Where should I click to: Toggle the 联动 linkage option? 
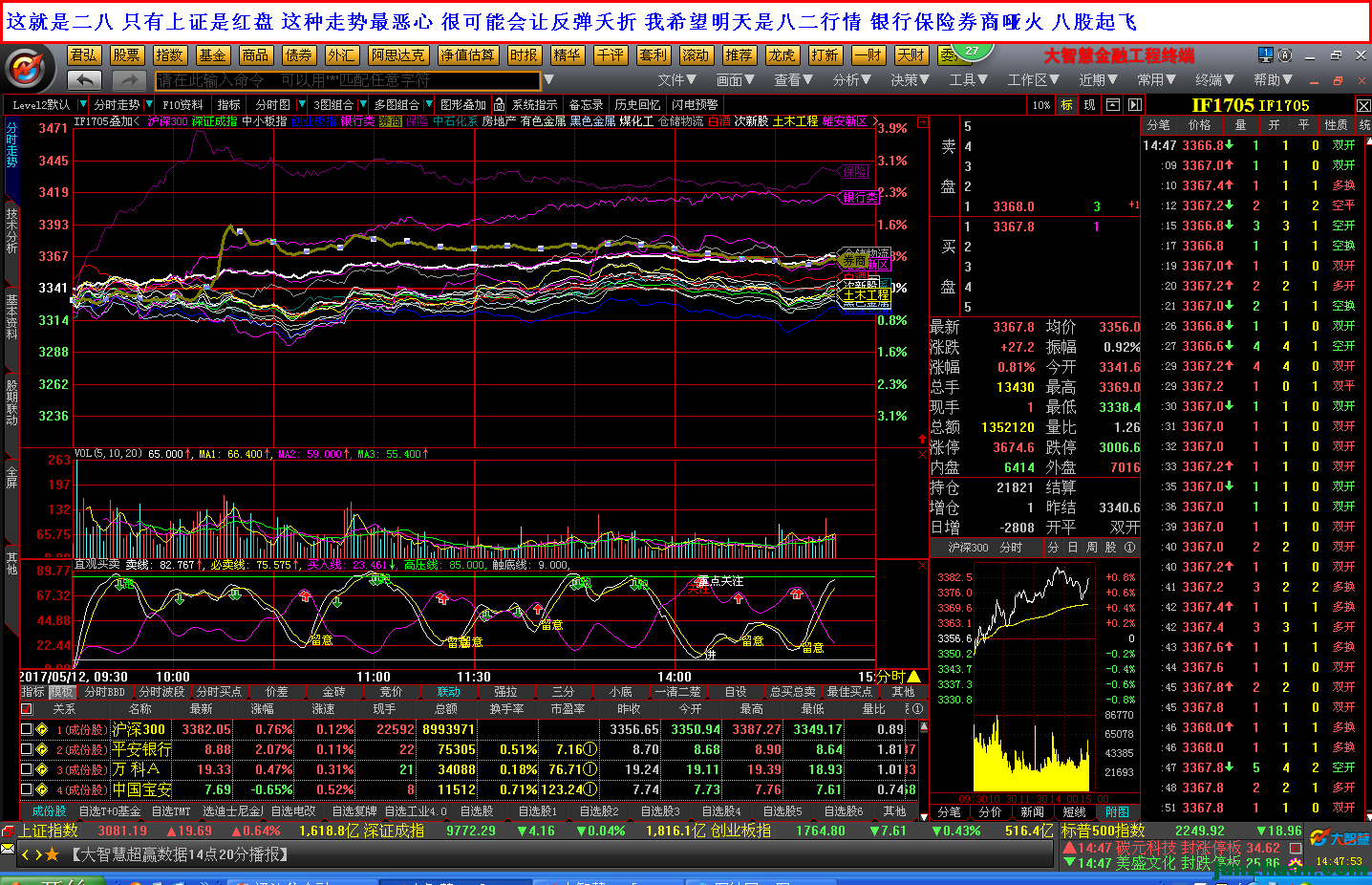[449, 692]
